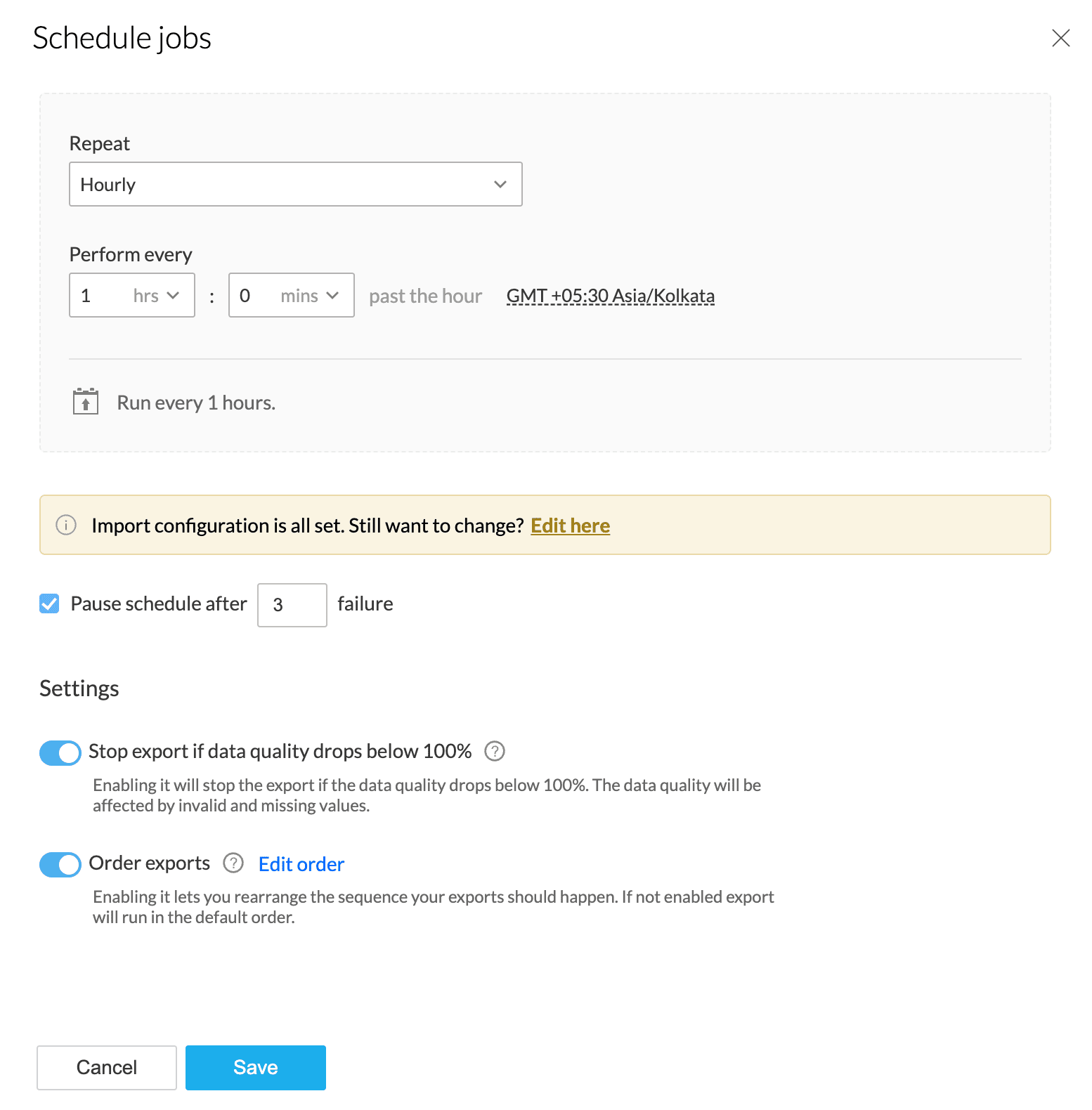Turn off the Order exports toggle
Image resolution: width=1092 pixels, height=1110 pixels.
[x=60, y=864]
